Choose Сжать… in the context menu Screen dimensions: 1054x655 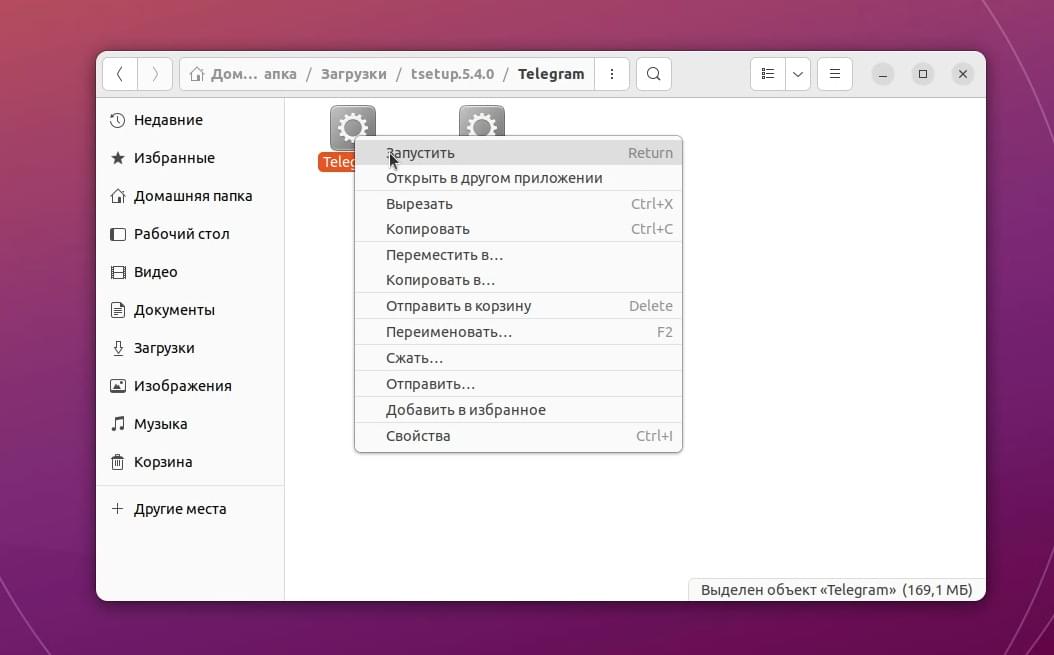pyautogui.click(x=518, y=358)
